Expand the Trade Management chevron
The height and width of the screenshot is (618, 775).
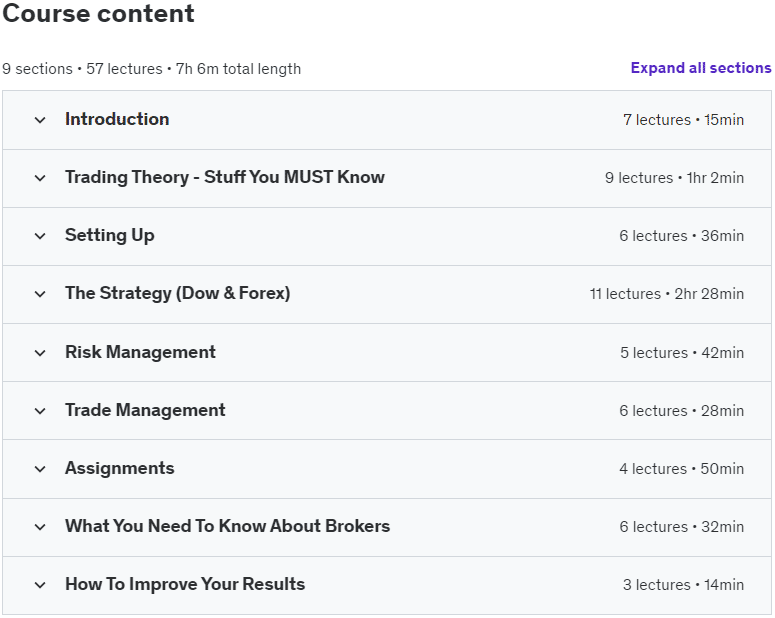(x=40, y=411)
